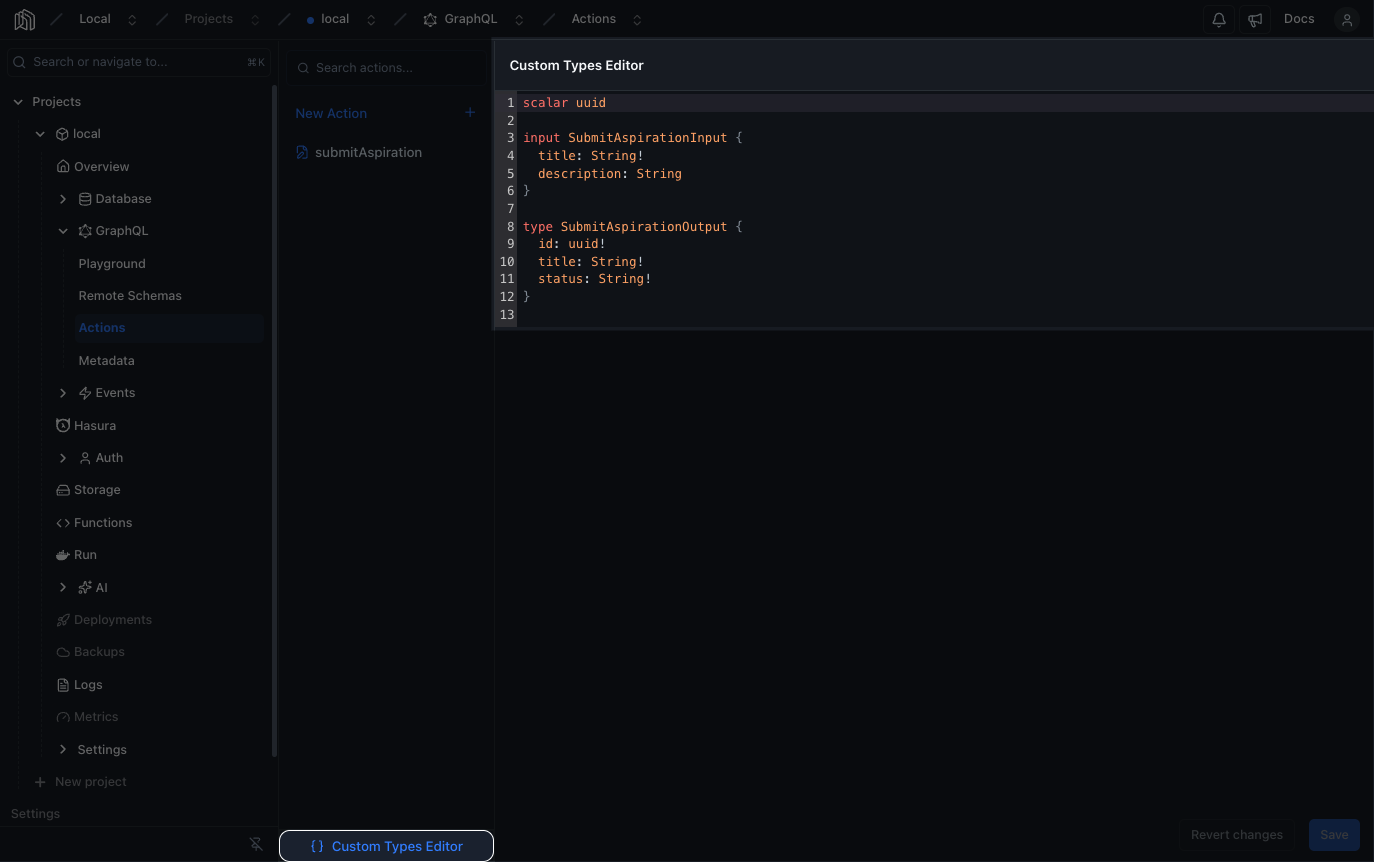Open the Docs link
The width and height of the screenshot is (1374, 862).
(1299, 19)
